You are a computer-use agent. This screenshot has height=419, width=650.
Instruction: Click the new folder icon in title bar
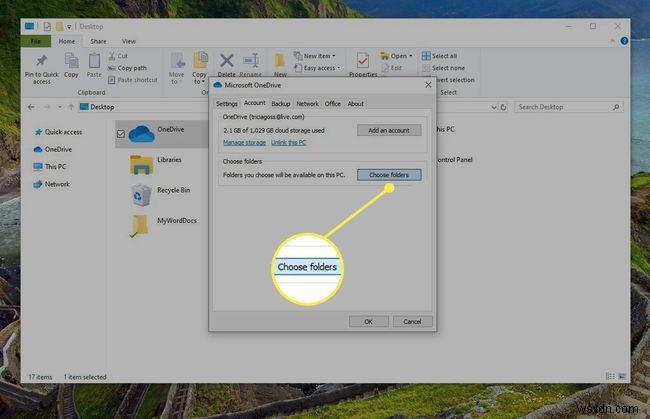(x=59, y=27)
